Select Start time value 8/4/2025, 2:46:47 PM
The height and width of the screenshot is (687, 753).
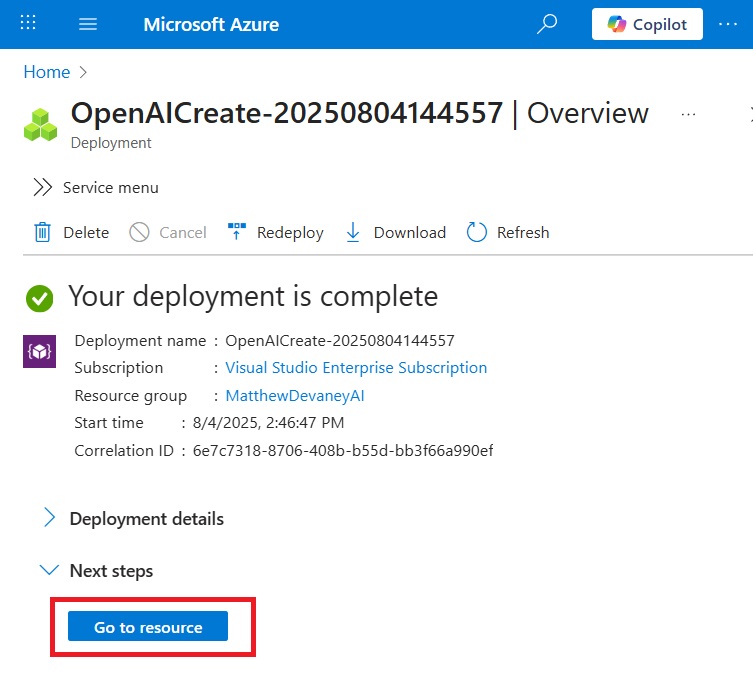268,422
